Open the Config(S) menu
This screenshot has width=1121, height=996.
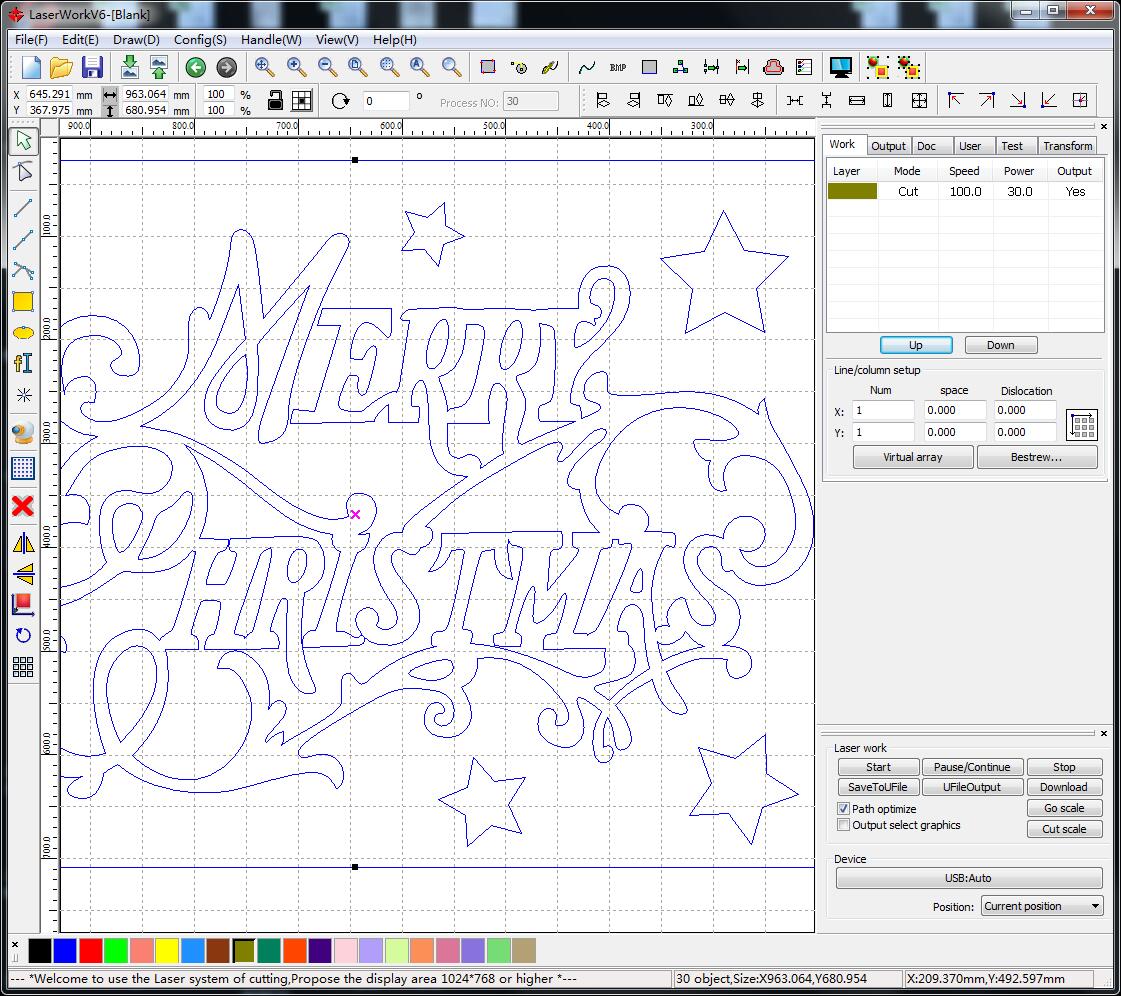(200, 40)
